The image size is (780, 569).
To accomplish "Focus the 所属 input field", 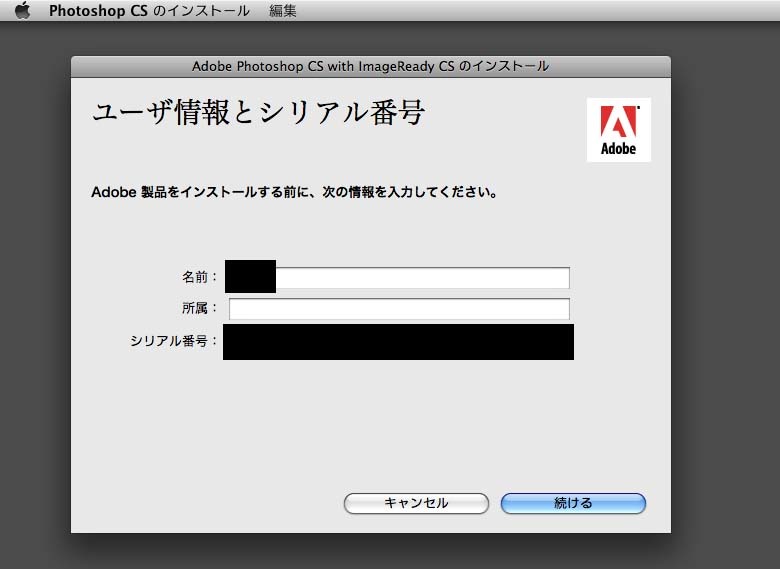I will tap(399, 309).
